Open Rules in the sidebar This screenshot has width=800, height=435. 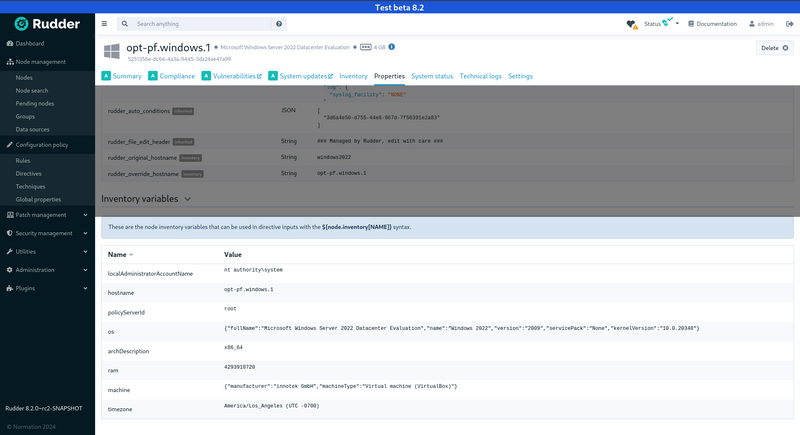tap(22, 160)
